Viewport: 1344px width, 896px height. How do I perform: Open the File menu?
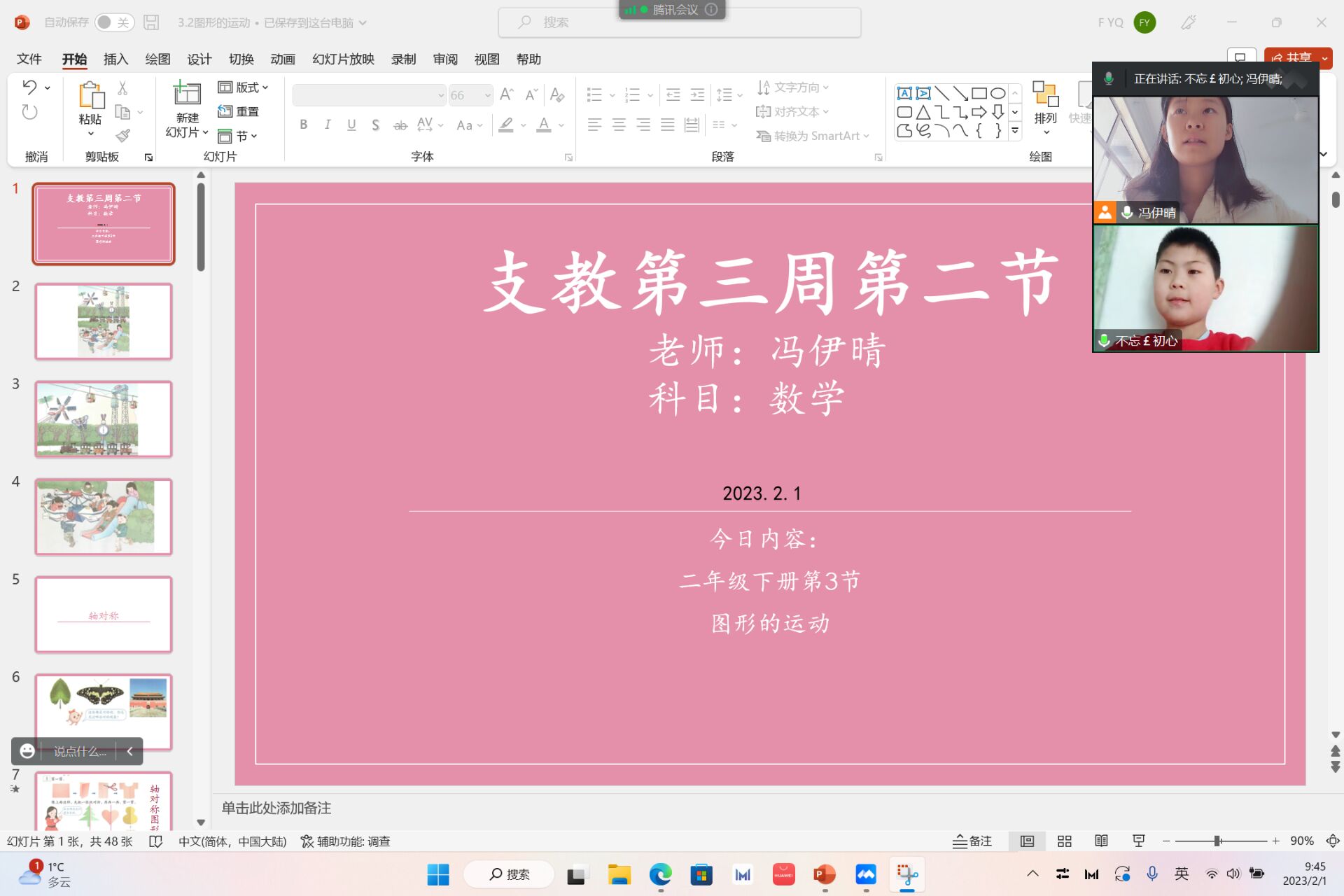[x=29, y=59]
